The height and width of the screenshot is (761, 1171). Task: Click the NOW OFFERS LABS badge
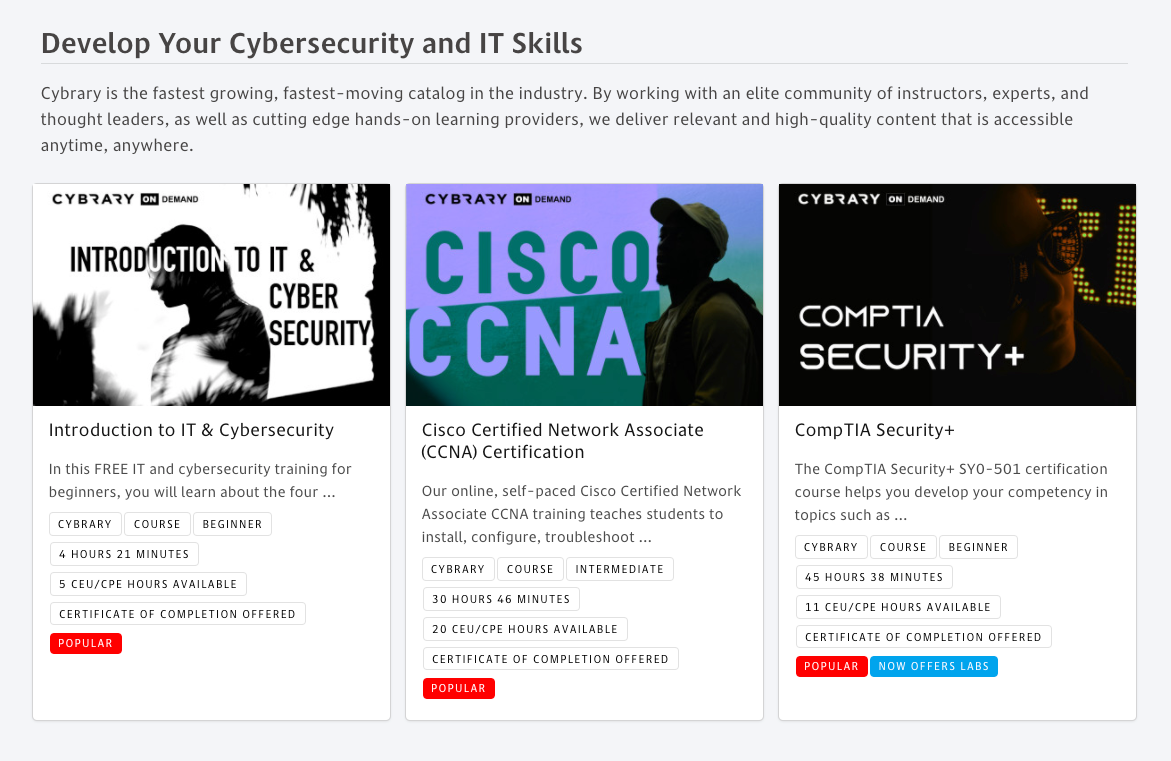934,666
